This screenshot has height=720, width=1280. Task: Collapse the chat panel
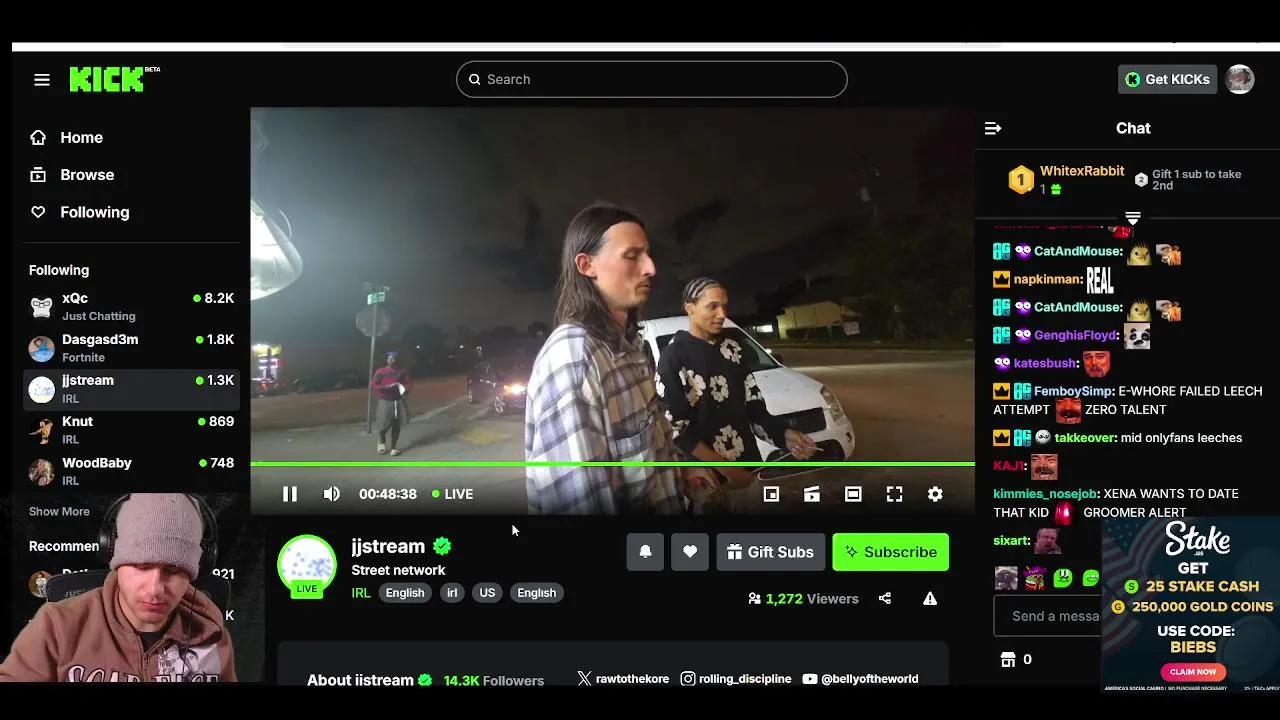tap(993, 128)
